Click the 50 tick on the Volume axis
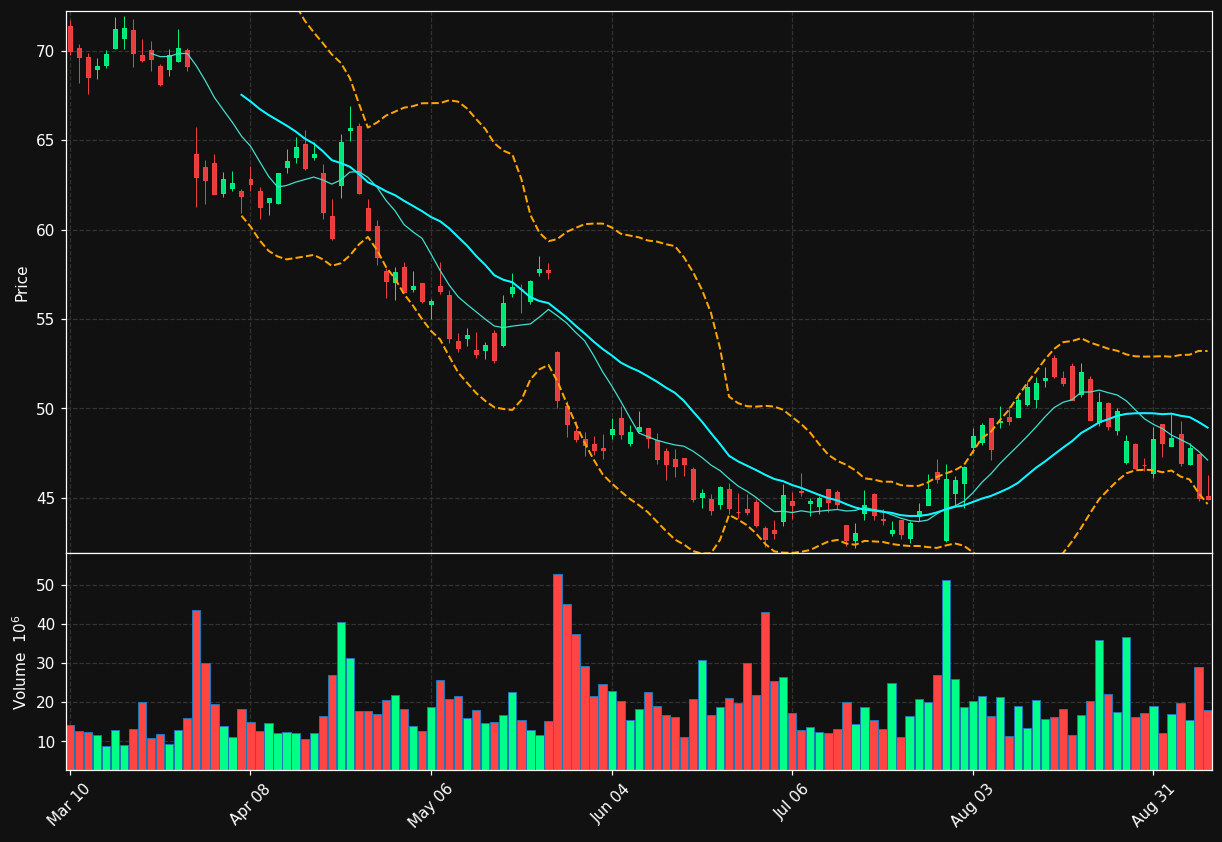 point(47,586)
